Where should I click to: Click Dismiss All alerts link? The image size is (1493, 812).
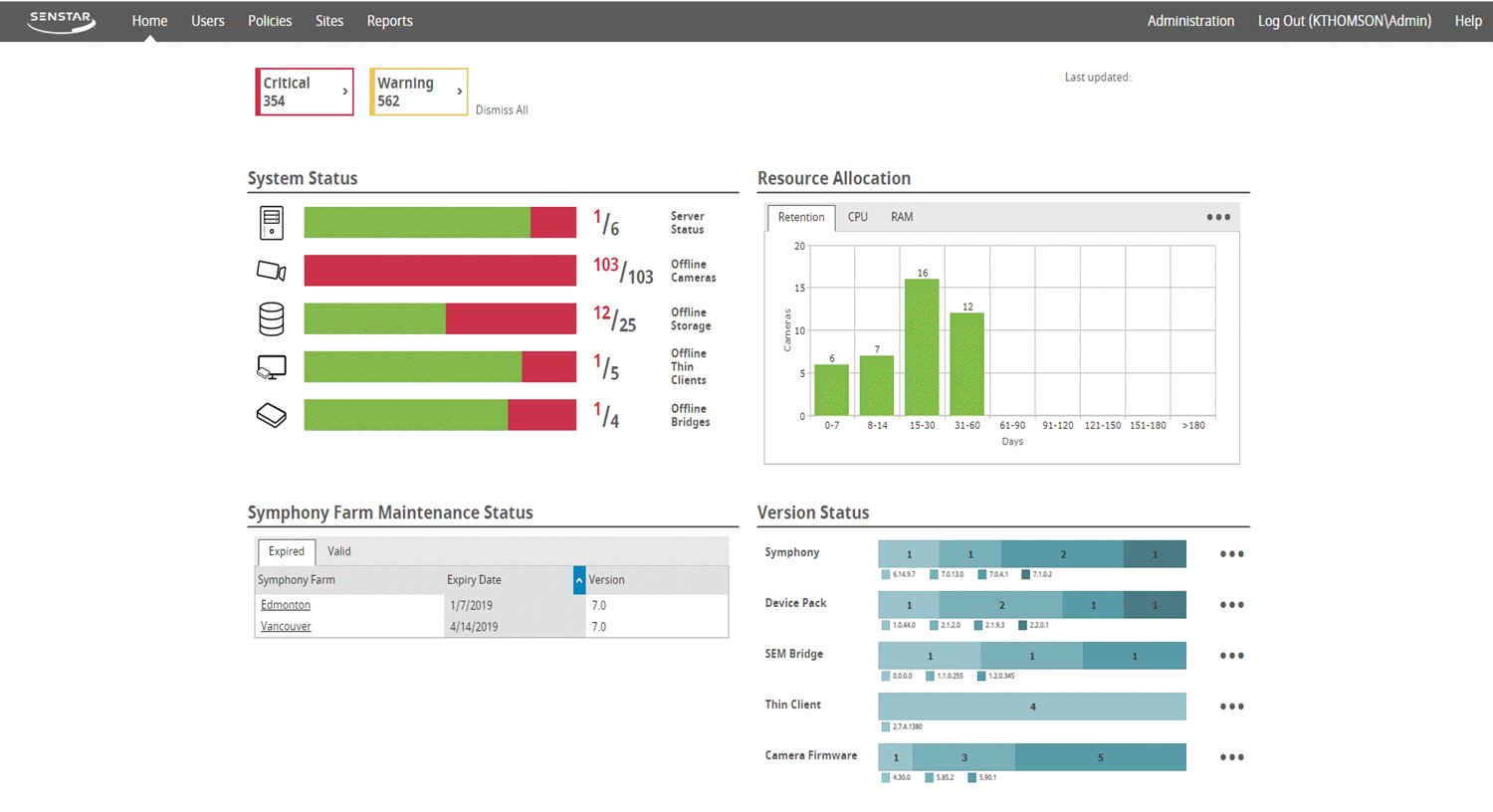click(x=502, y=110)
